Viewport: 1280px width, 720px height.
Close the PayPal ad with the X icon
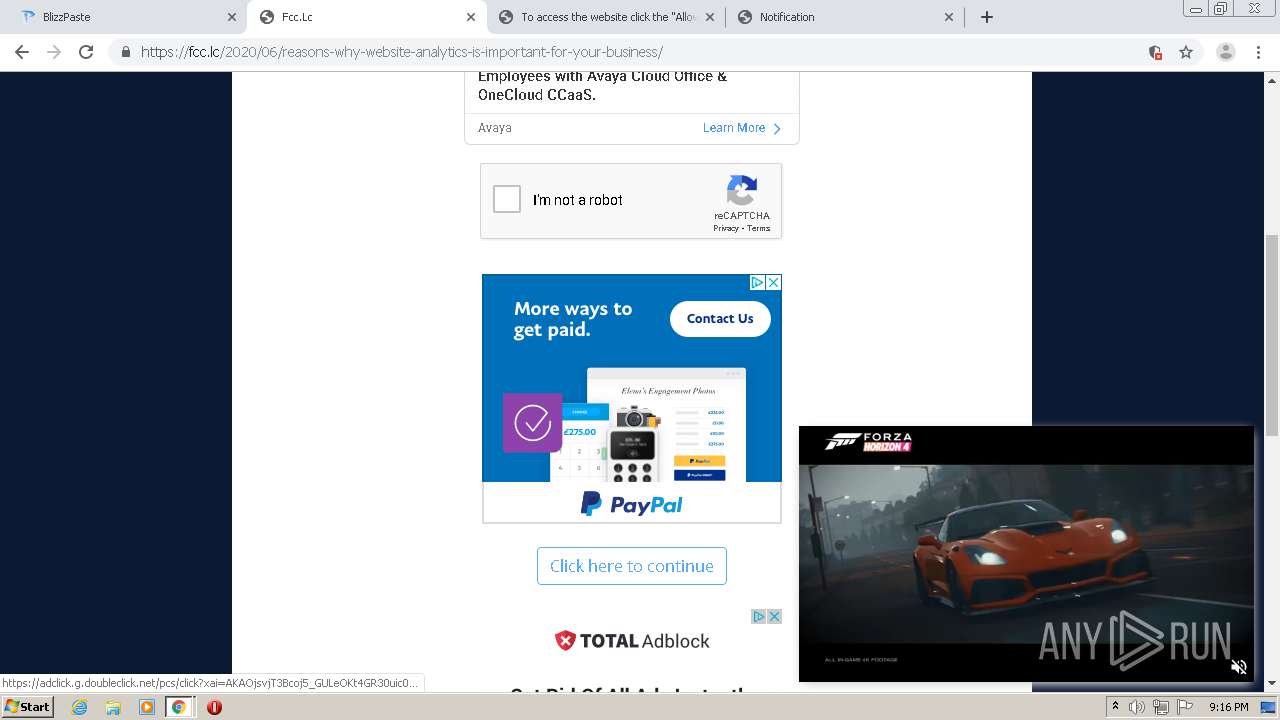773,283
